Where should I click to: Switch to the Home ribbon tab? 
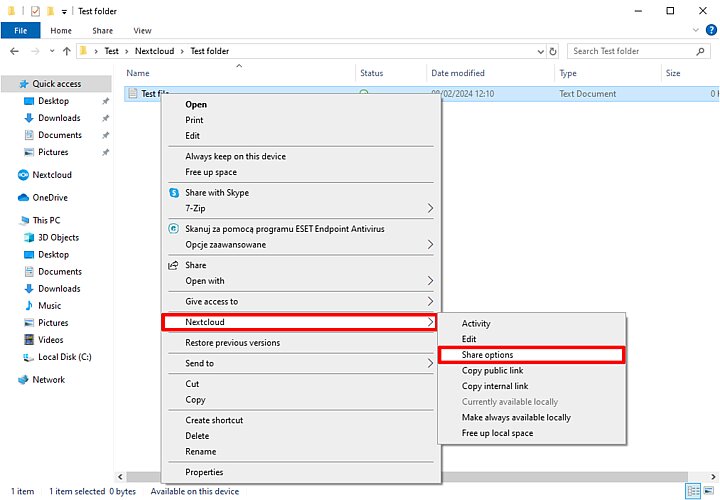(x=61, y=31)
